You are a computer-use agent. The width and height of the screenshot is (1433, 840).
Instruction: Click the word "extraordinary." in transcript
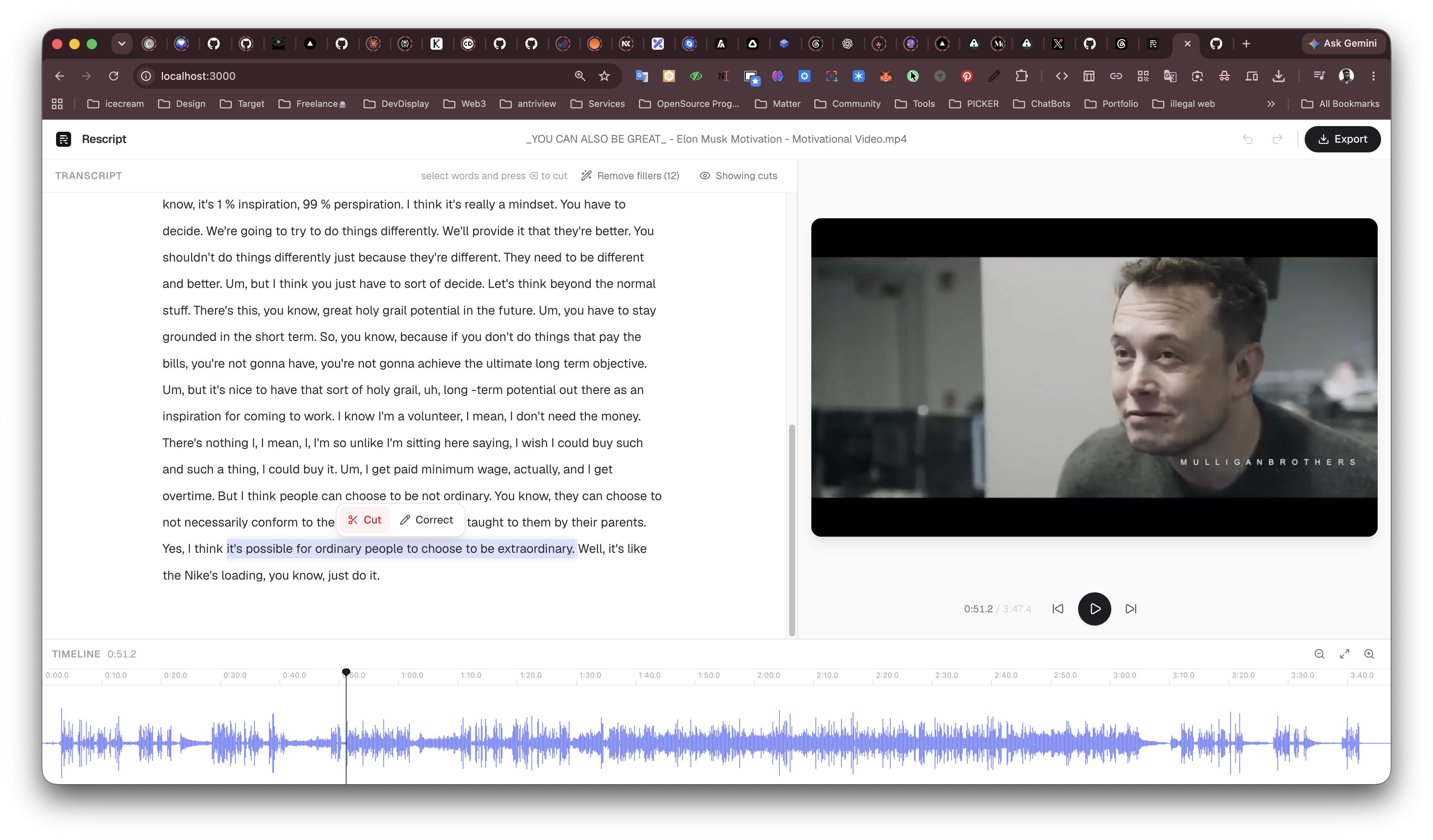click(535, 549)
